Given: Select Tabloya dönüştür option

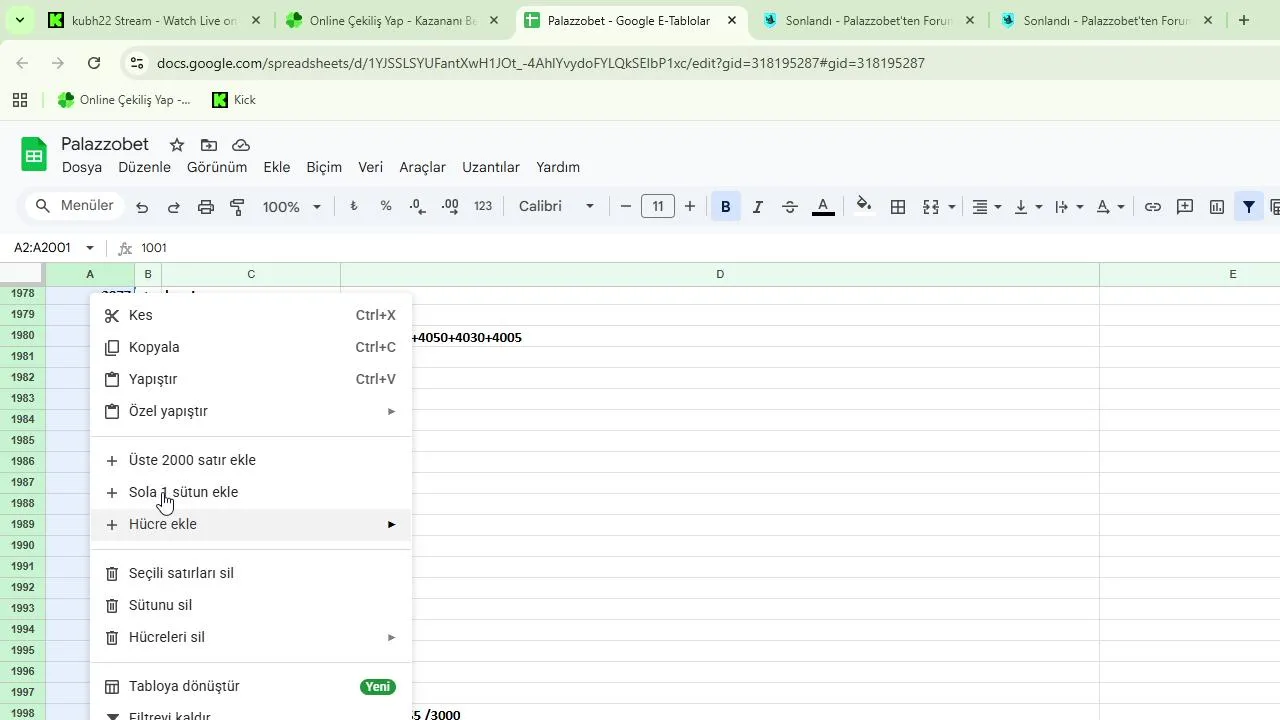Looking at the screenshot, I should [251, 686].
